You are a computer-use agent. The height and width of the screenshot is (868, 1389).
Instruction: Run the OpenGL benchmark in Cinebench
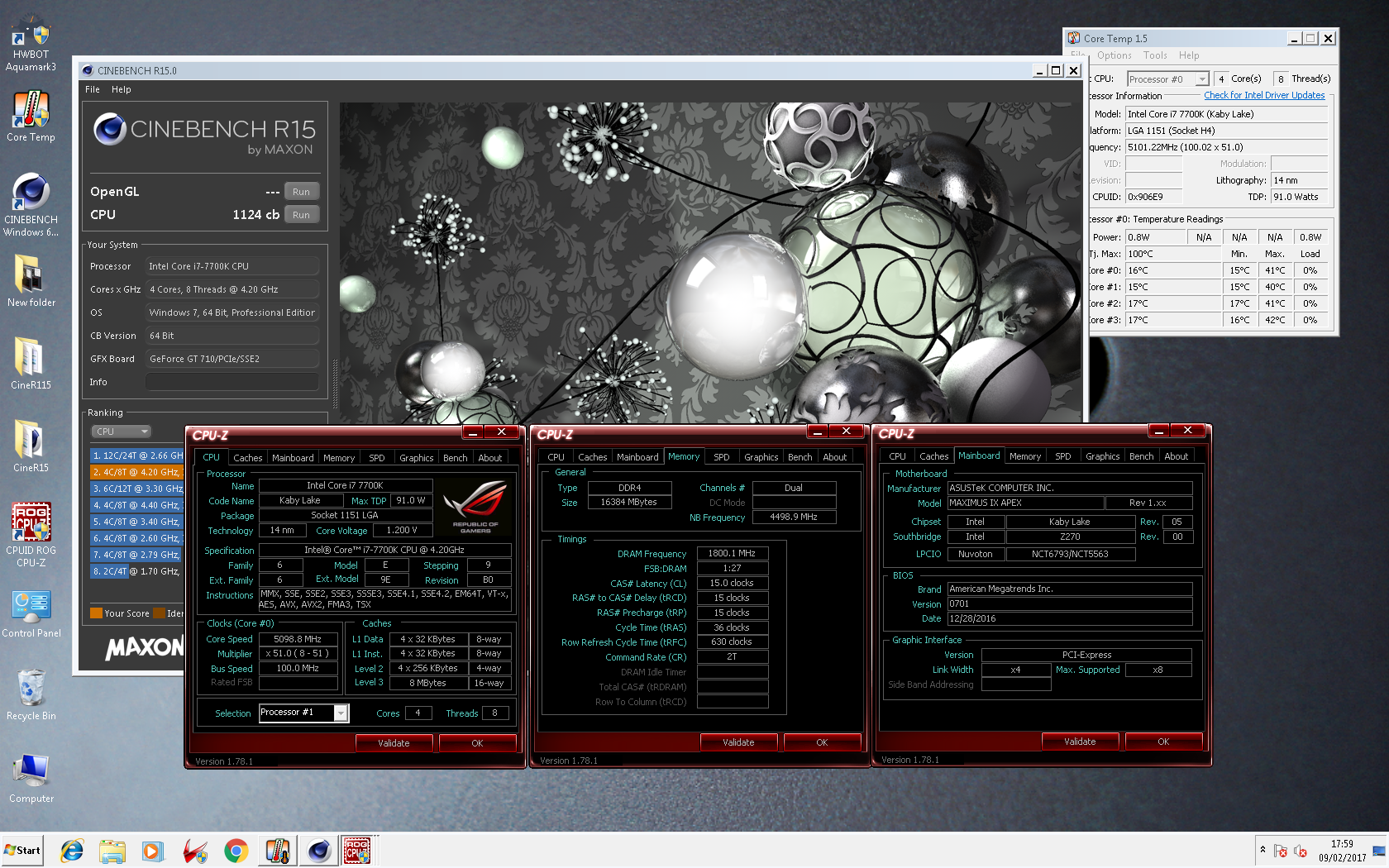(301, 192)
